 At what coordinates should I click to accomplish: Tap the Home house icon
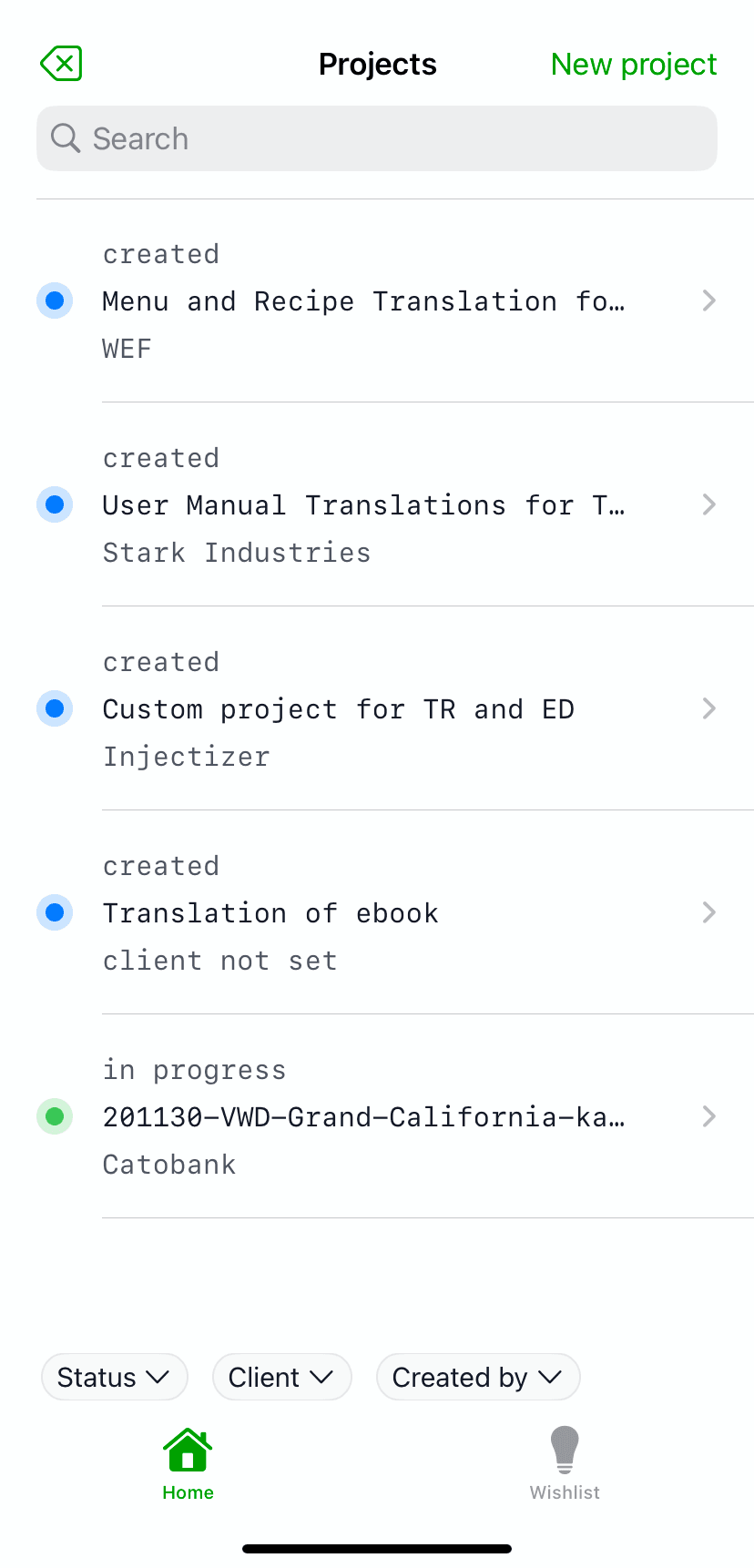tap(188, 1450)
